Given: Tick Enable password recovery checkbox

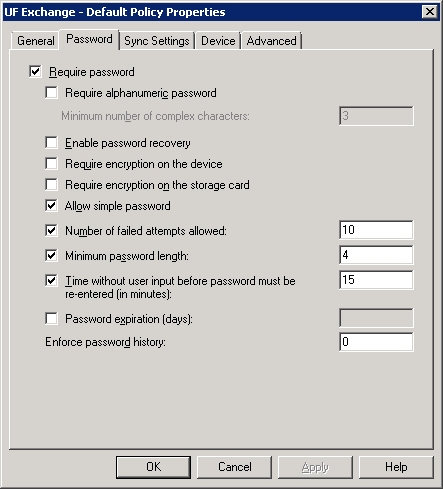Looking at the screenshot, I should [x=51, y=143].
